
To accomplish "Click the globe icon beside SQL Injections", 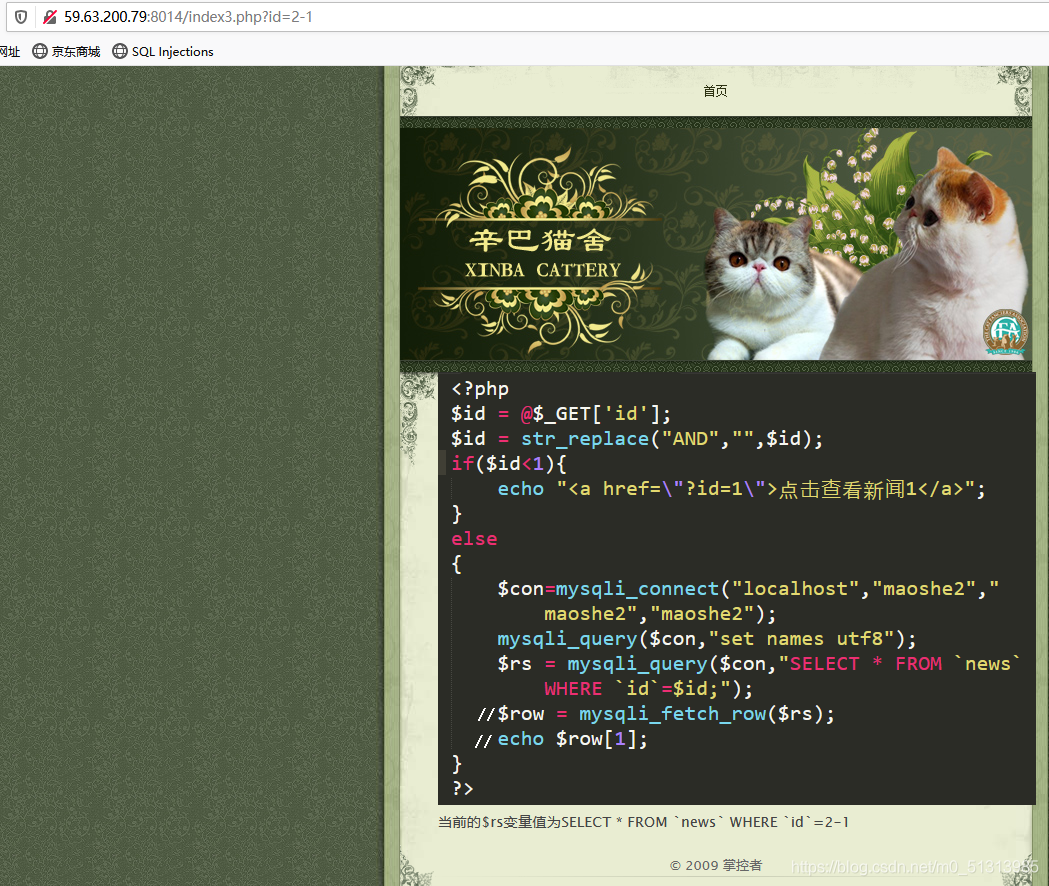I will 120,51.
